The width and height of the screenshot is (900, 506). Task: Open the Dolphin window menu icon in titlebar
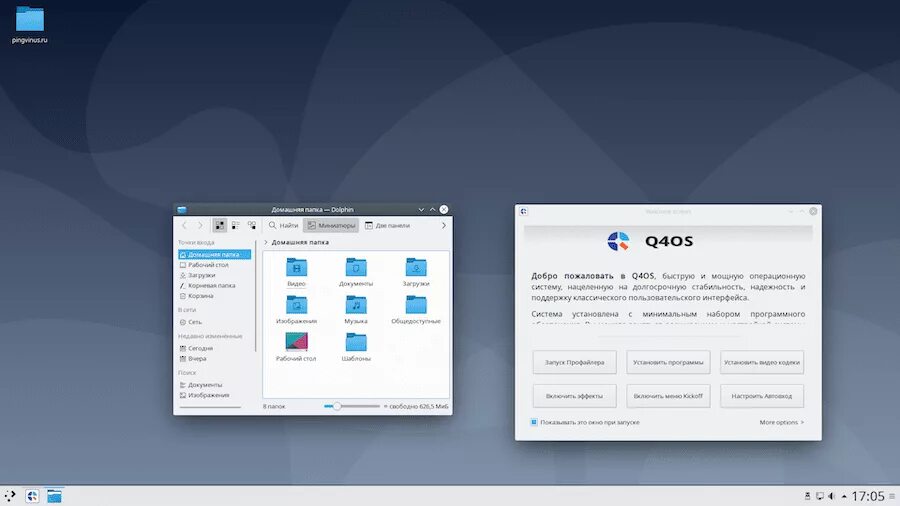182,210
